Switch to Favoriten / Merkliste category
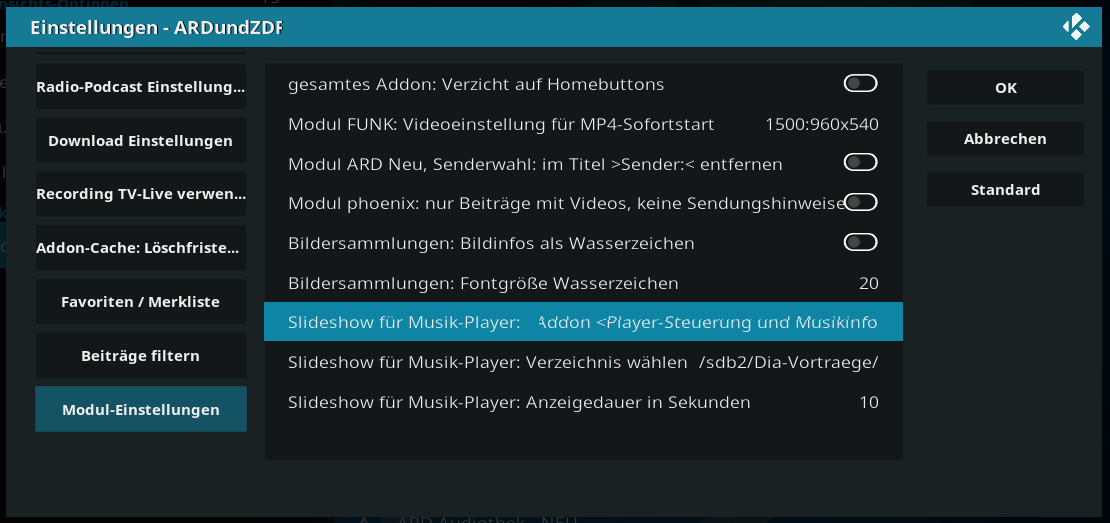Viewport: 1110px width, 523px height. [141, 301]
